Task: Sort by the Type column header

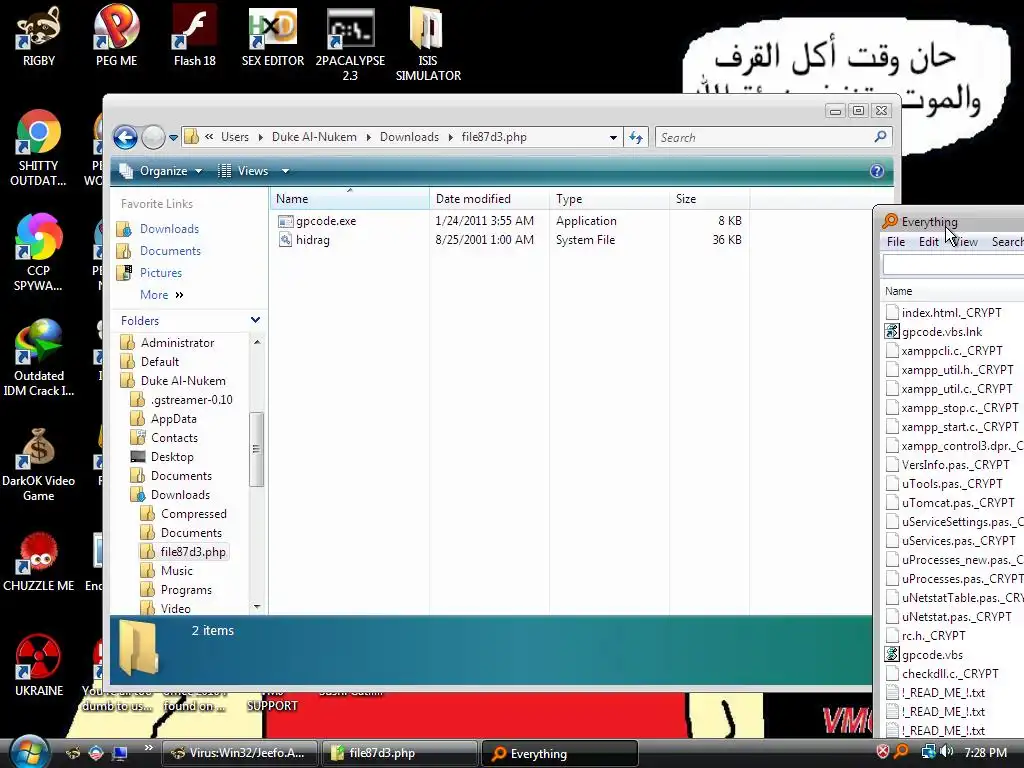Action: [x=609, y=199]
